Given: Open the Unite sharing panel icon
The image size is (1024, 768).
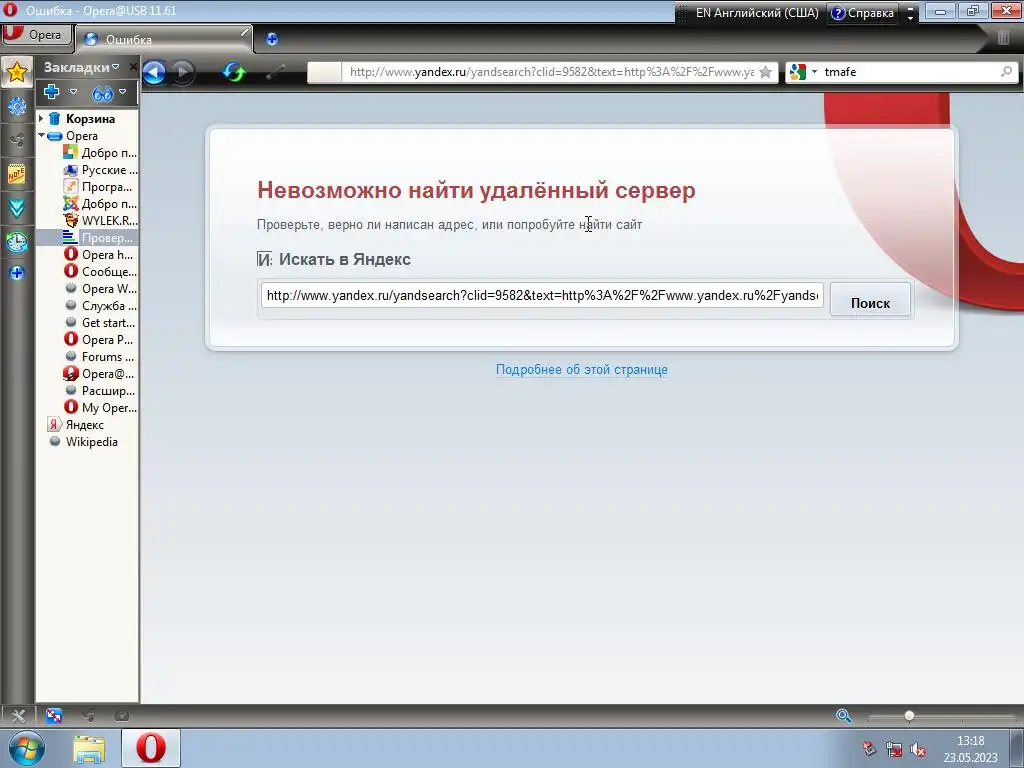Looking at the screenshot, I should (x=17, y=140).
